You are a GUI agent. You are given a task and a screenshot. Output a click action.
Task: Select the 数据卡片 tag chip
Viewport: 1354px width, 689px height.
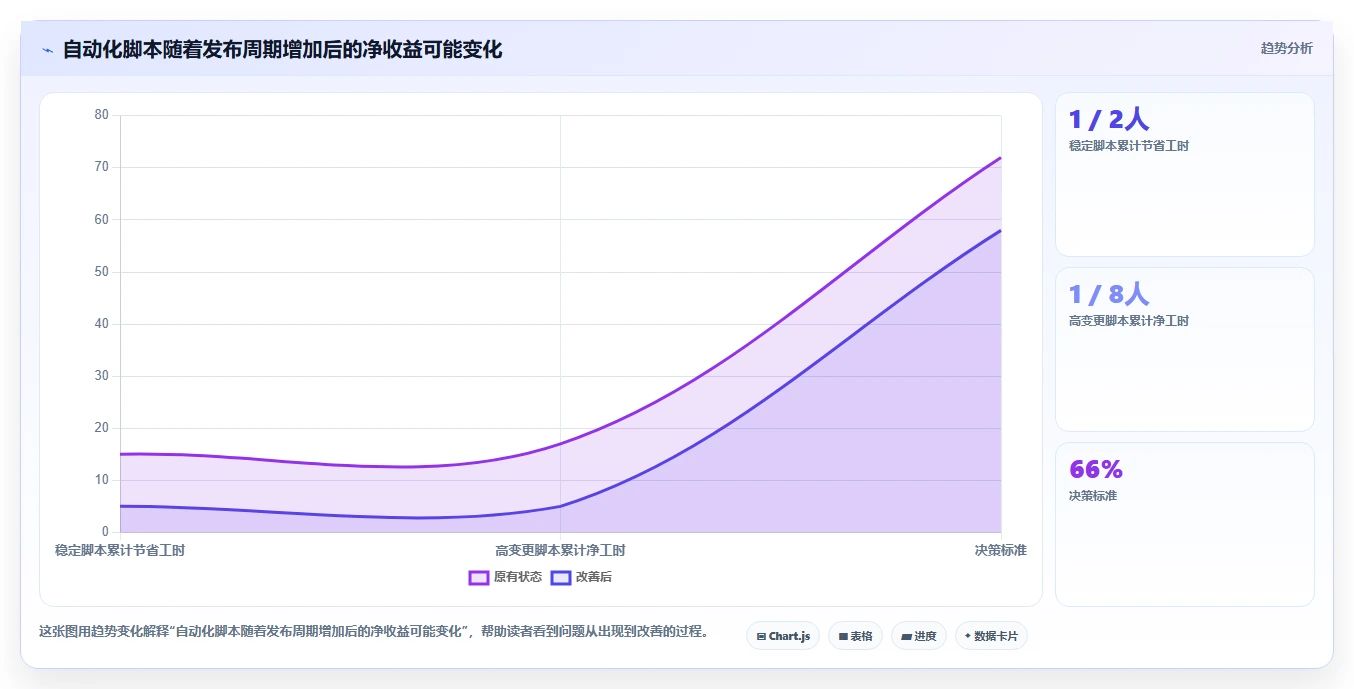coord(991,636)
